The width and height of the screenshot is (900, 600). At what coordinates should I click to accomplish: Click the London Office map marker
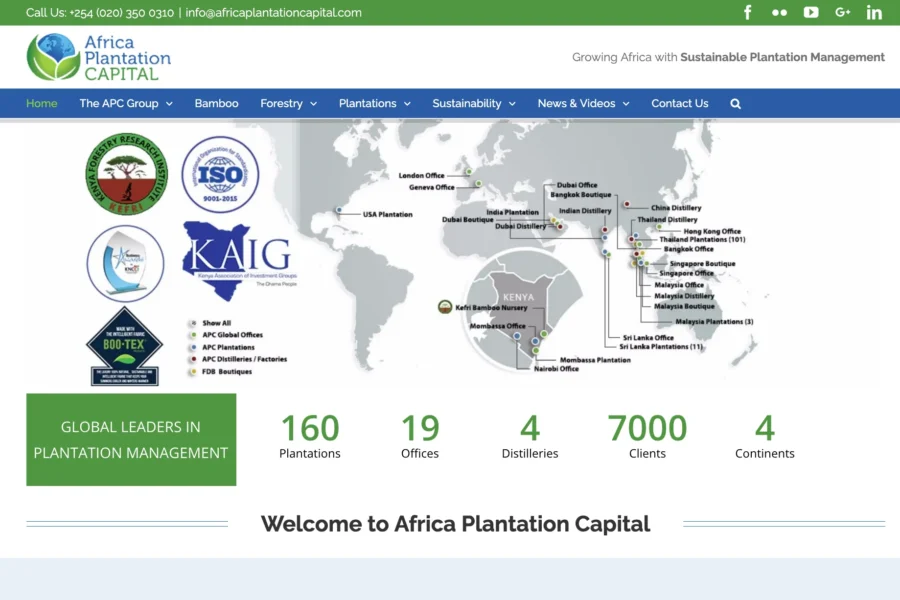click(x=469, y=172)
